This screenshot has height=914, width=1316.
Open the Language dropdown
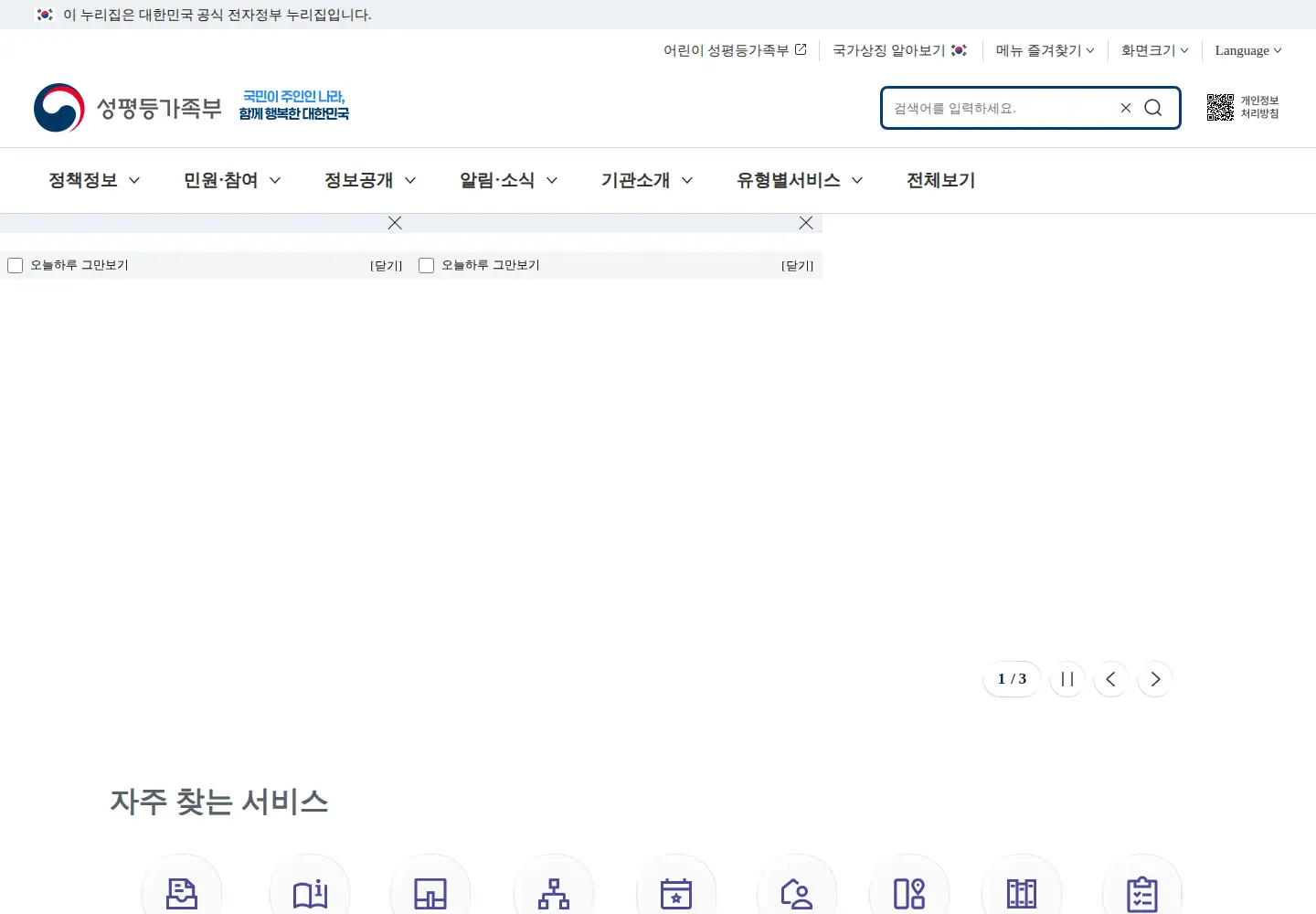point(1248,50)
